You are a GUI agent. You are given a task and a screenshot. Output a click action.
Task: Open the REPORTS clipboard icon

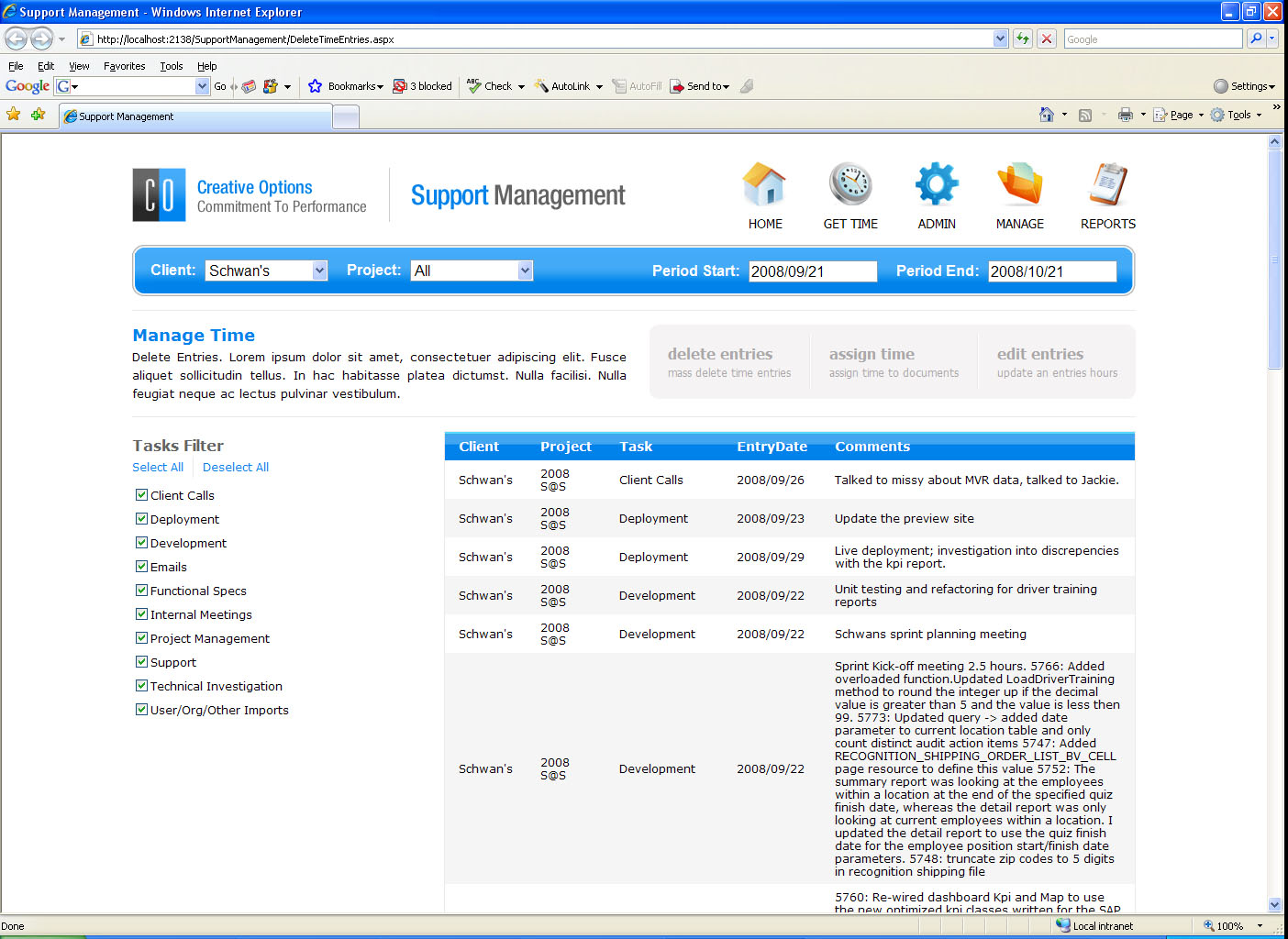point(1107,184)
